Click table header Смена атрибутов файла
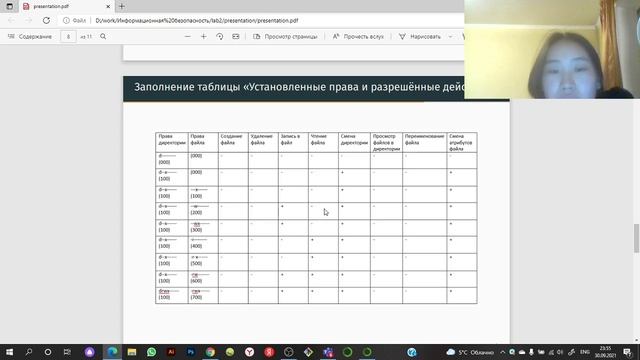 pos(461,143)
